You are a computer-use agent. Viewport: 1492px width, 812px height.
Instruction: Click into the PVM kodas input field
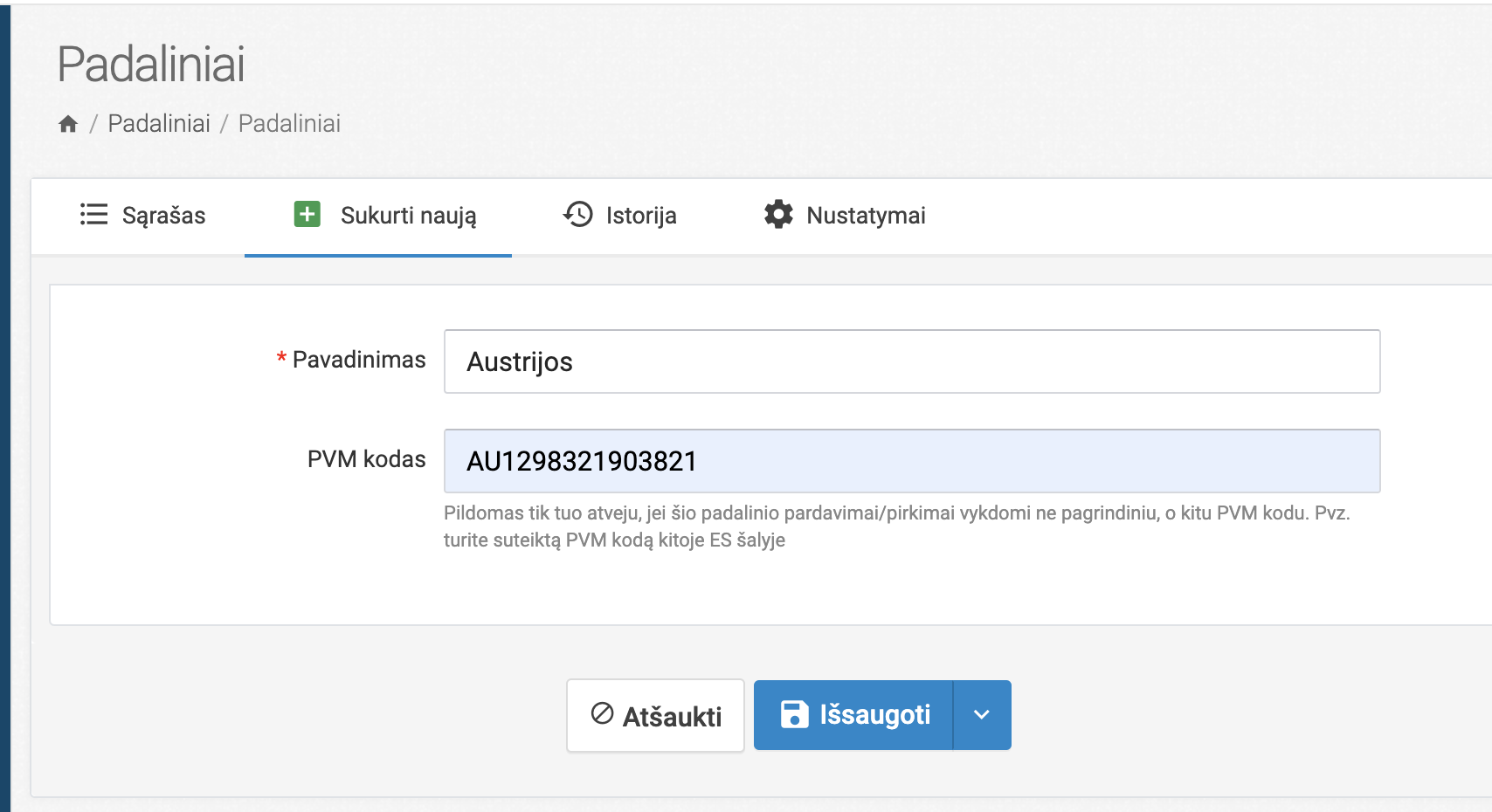click(x=911, y=461)
